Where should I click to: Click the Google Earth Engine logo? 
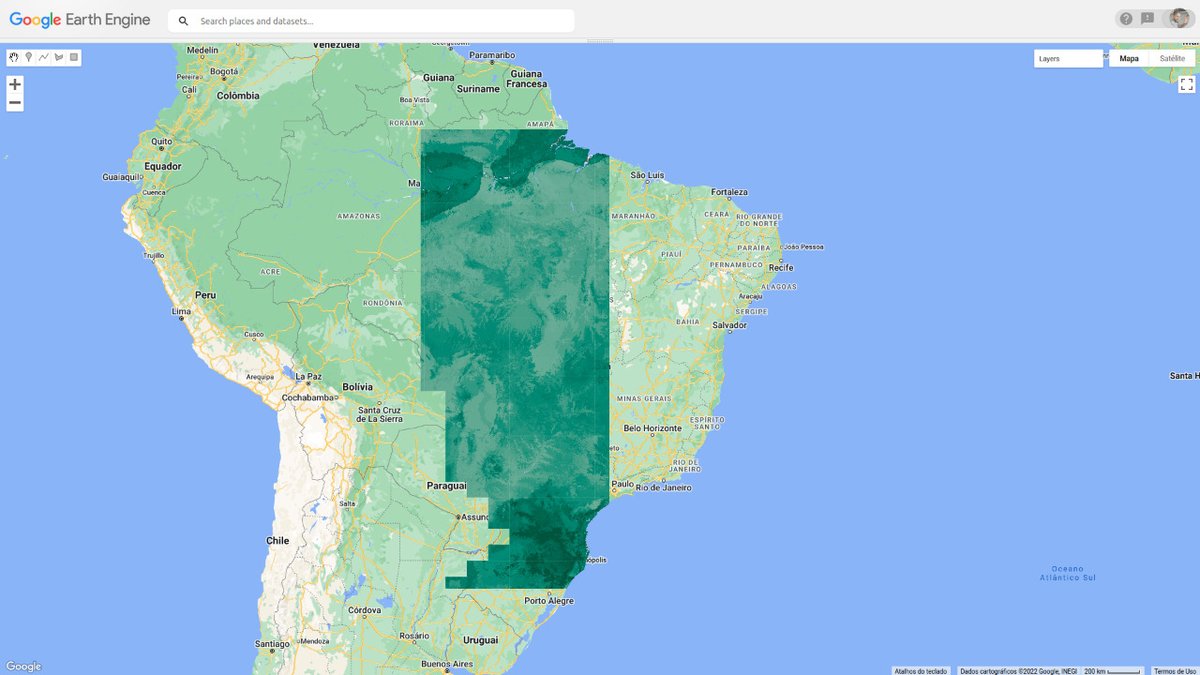click(x=80, y=20)
